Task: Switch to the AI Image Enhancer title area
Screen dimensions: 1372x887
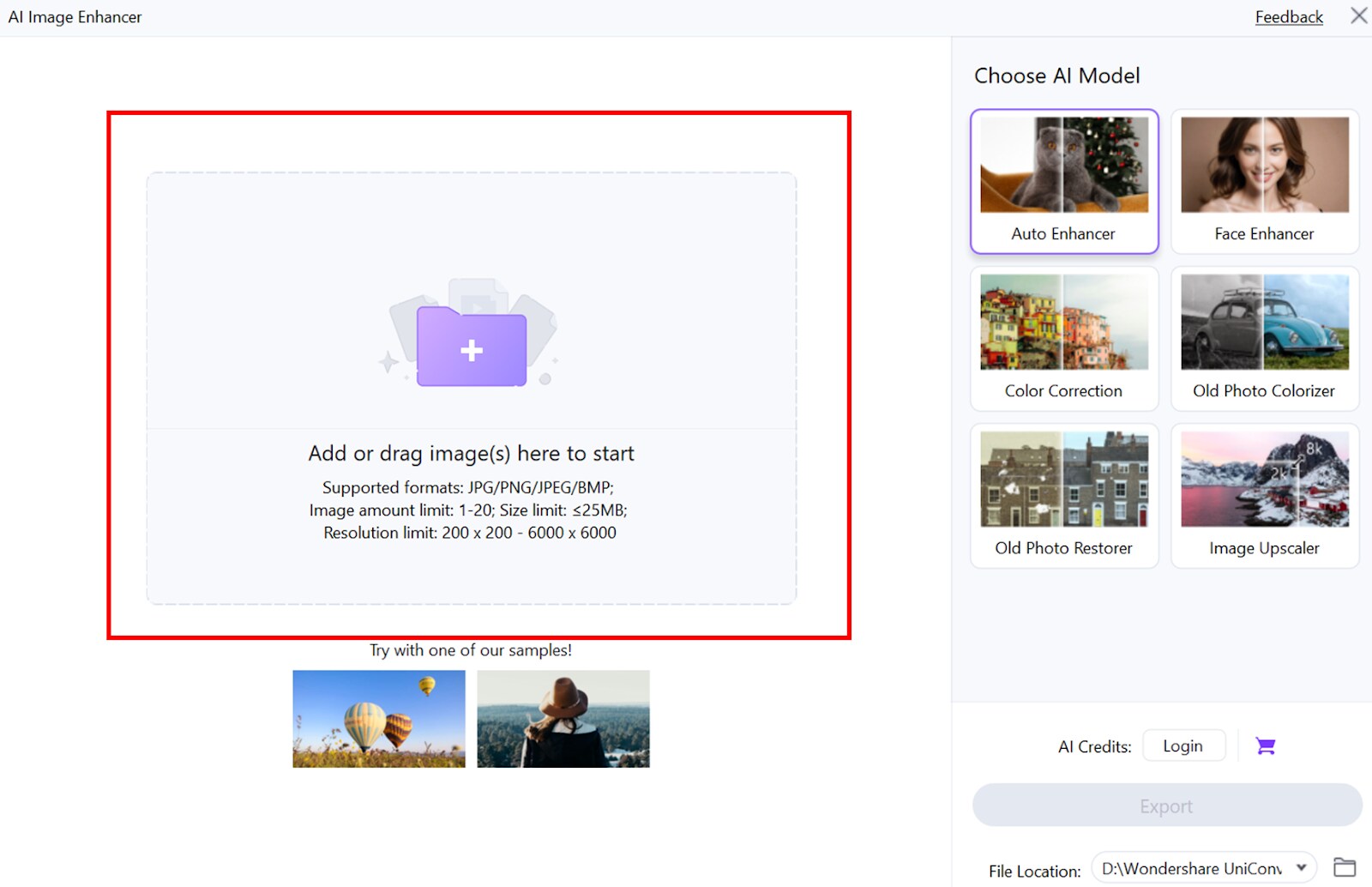Action: tap(75, 16)
